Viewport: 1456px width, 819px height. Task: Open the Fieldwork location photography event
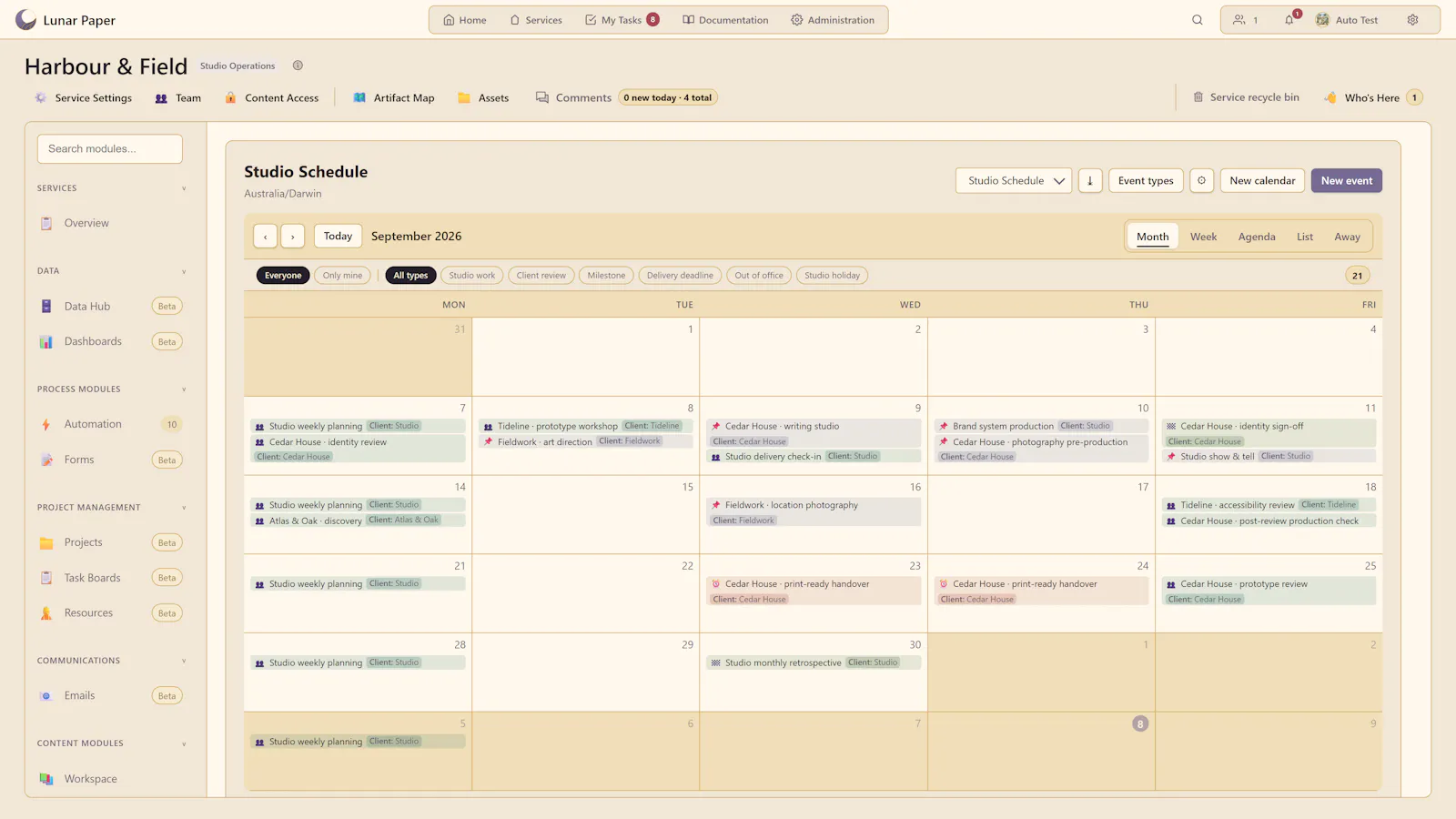tap(814, 512)
